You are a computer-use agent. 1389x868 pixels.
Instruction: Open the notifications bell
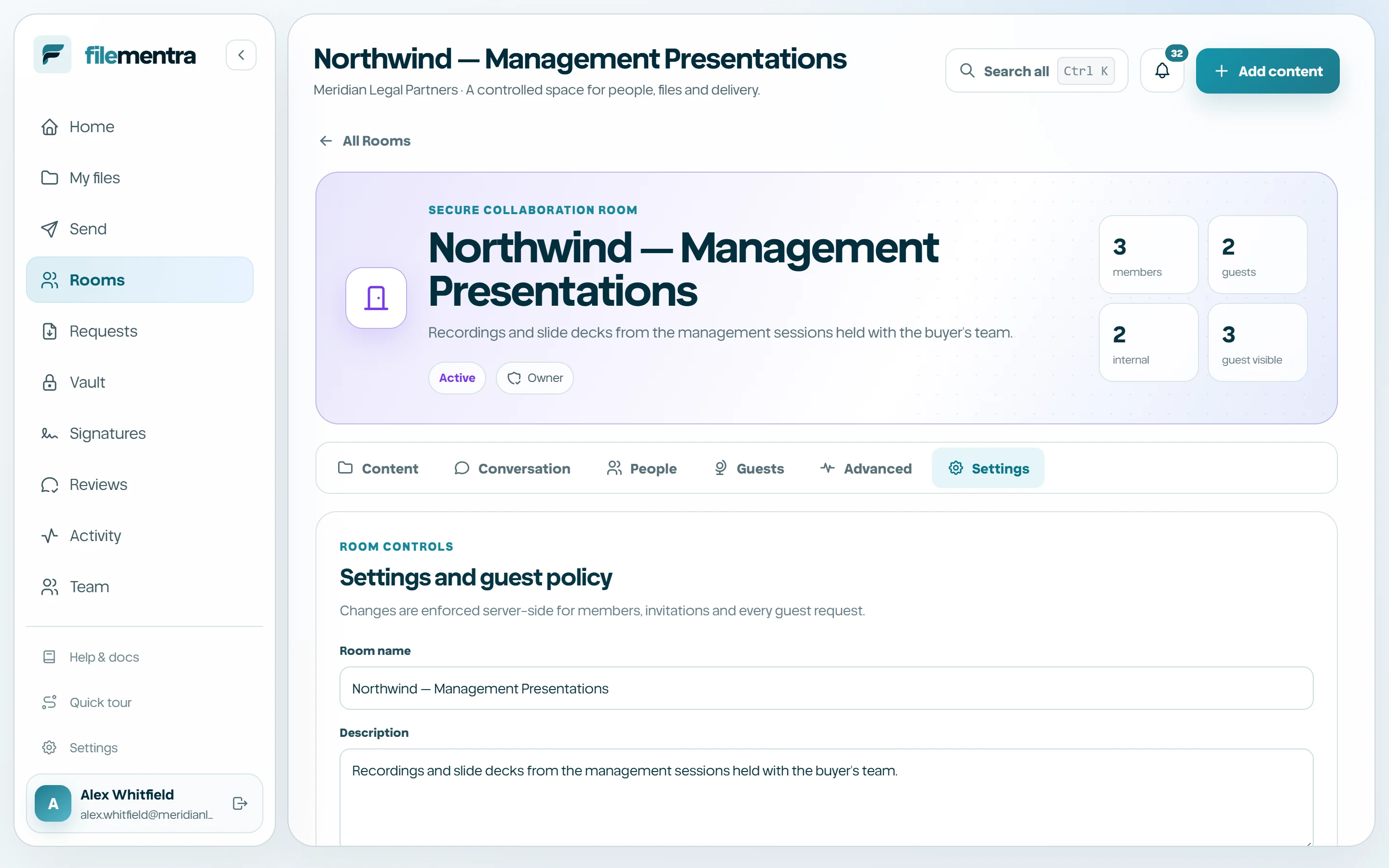[1162, 70]
